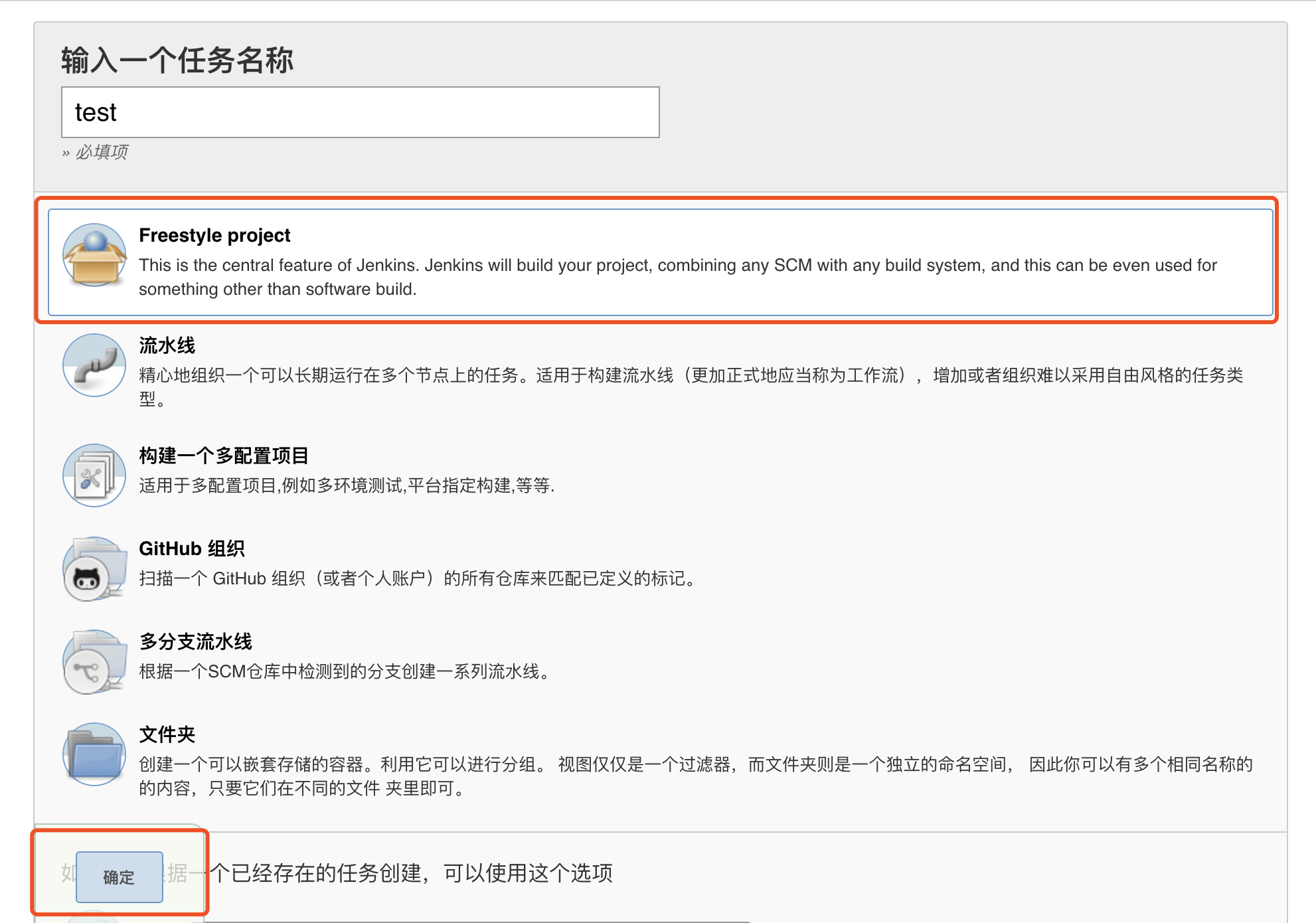
Task: Choose 构建一个多配置项目 item title
Action: click(224, 456)
